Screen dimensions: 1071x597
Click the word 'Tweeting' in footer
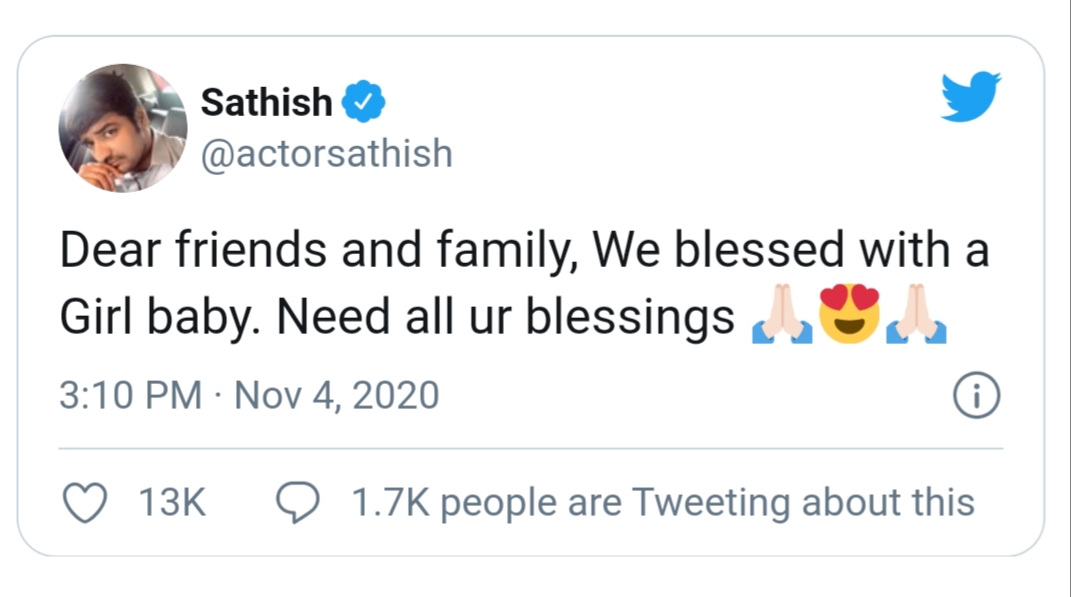(x=711, y=503)
